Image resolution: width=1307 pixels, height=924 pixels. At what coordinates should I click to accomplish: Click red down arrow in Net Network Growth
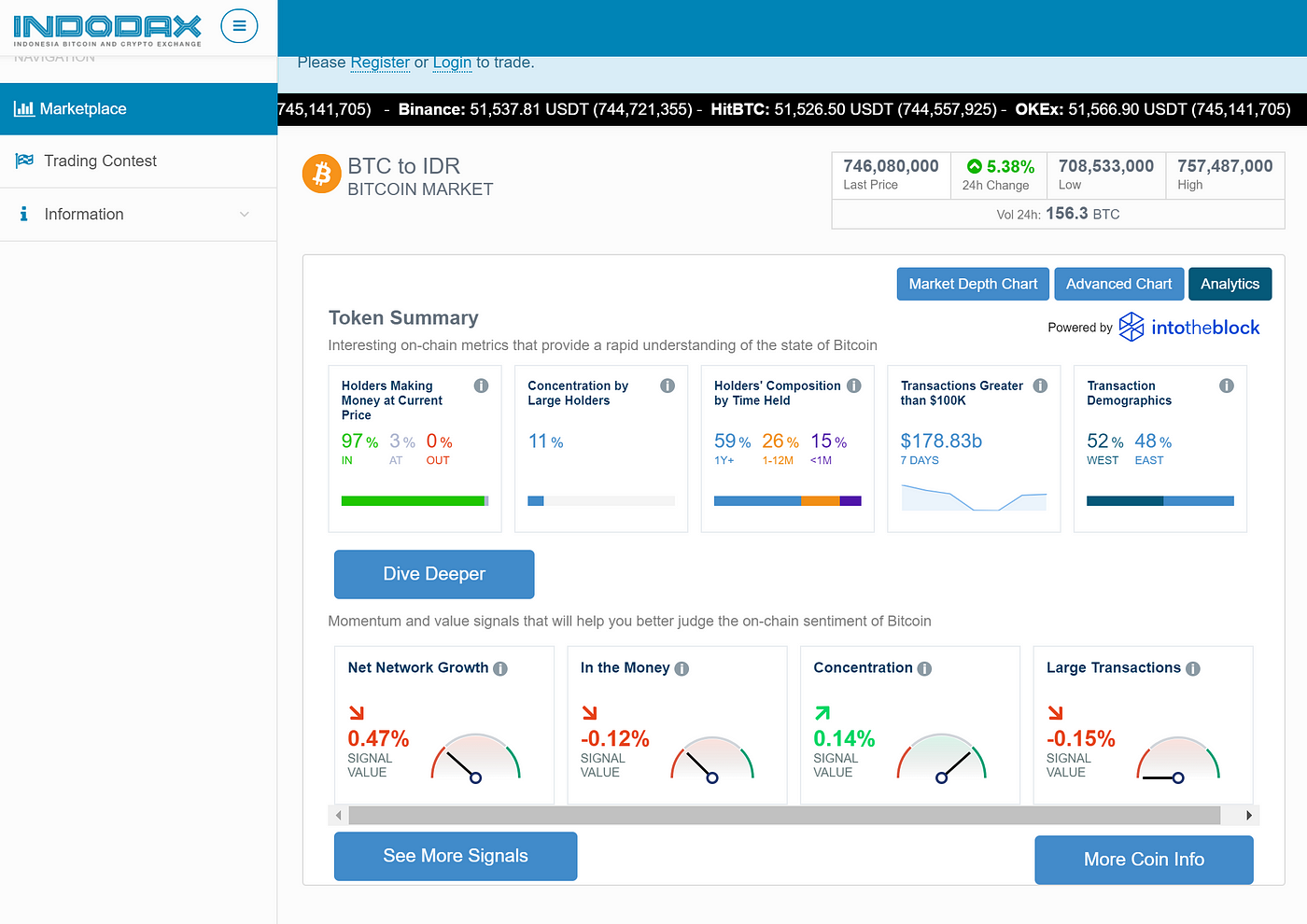pyautogui.click(x=357, y=713)
